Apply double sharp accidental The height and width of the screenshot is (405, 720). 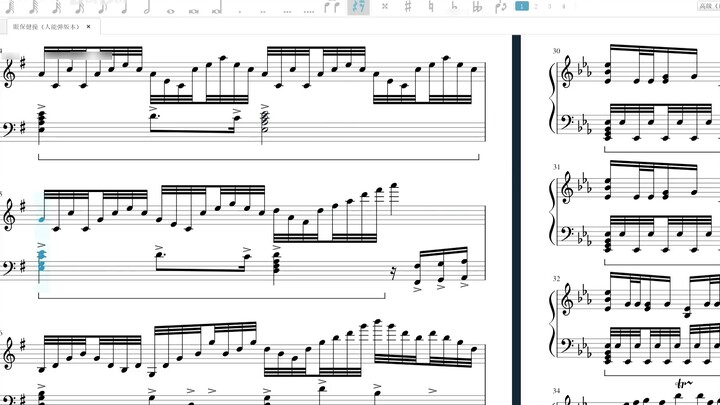385,6
